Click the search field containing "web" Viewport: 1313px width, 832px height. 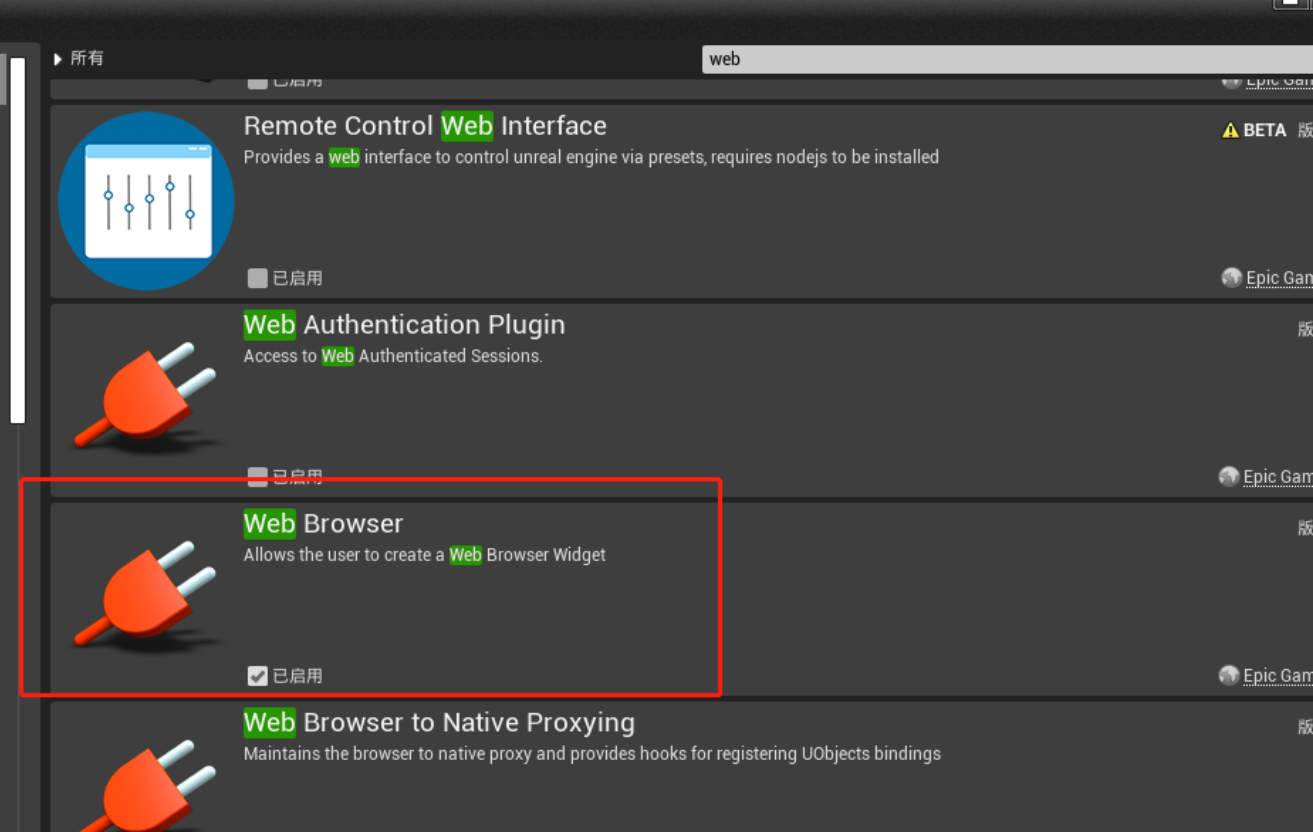[x=1000, y=59]
